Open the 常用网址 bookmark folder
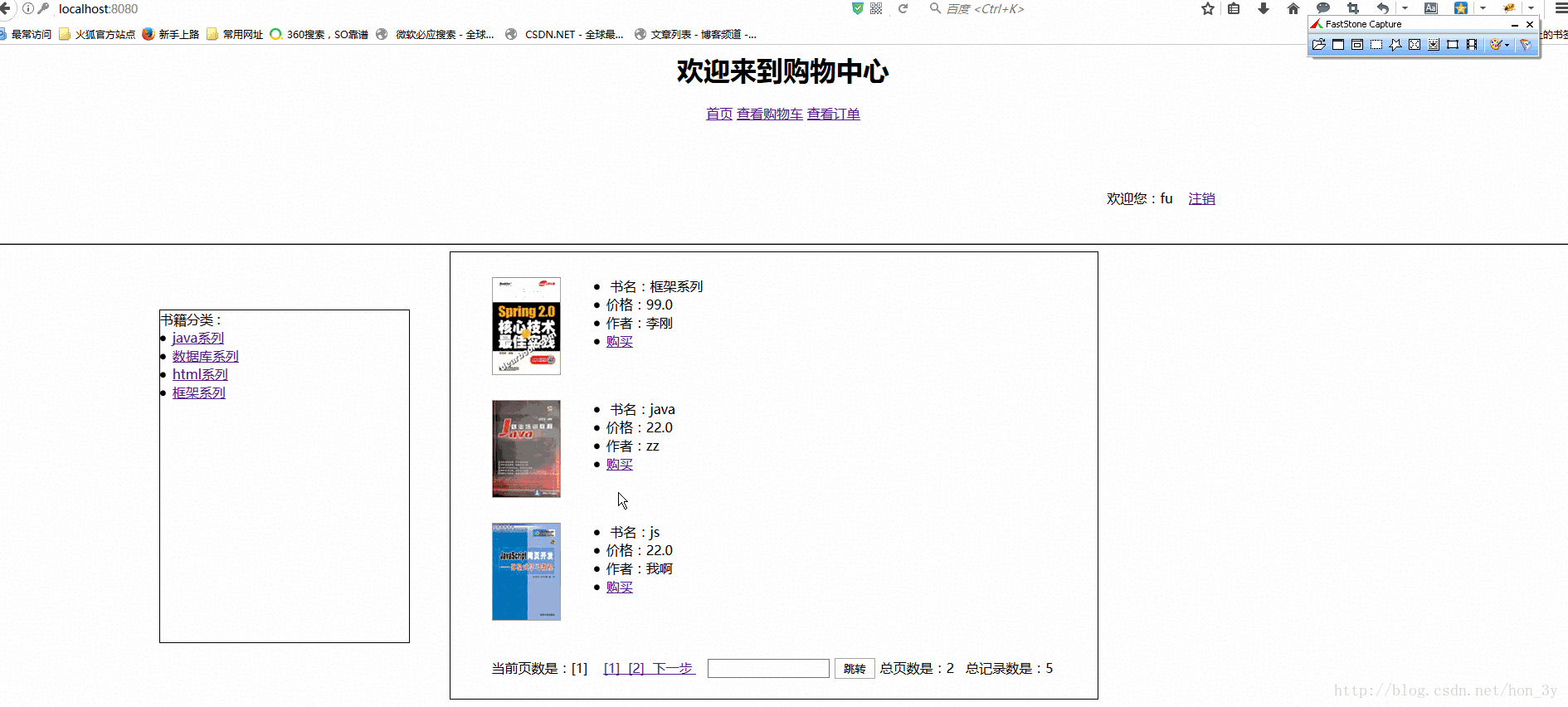 (235, 34)
